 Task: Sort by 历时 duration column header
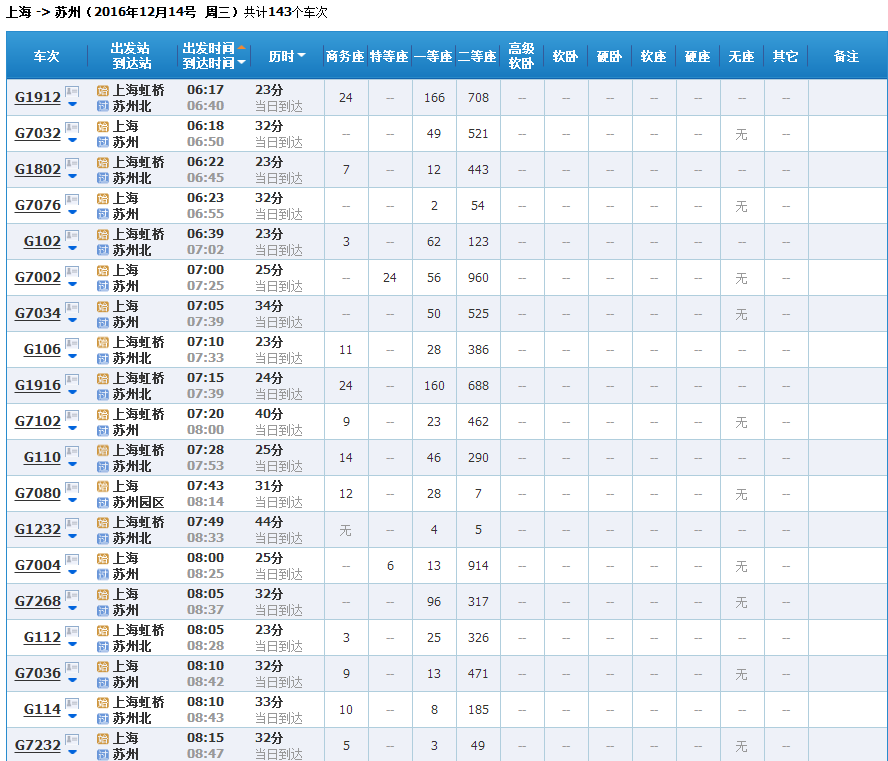coord(286,56)
